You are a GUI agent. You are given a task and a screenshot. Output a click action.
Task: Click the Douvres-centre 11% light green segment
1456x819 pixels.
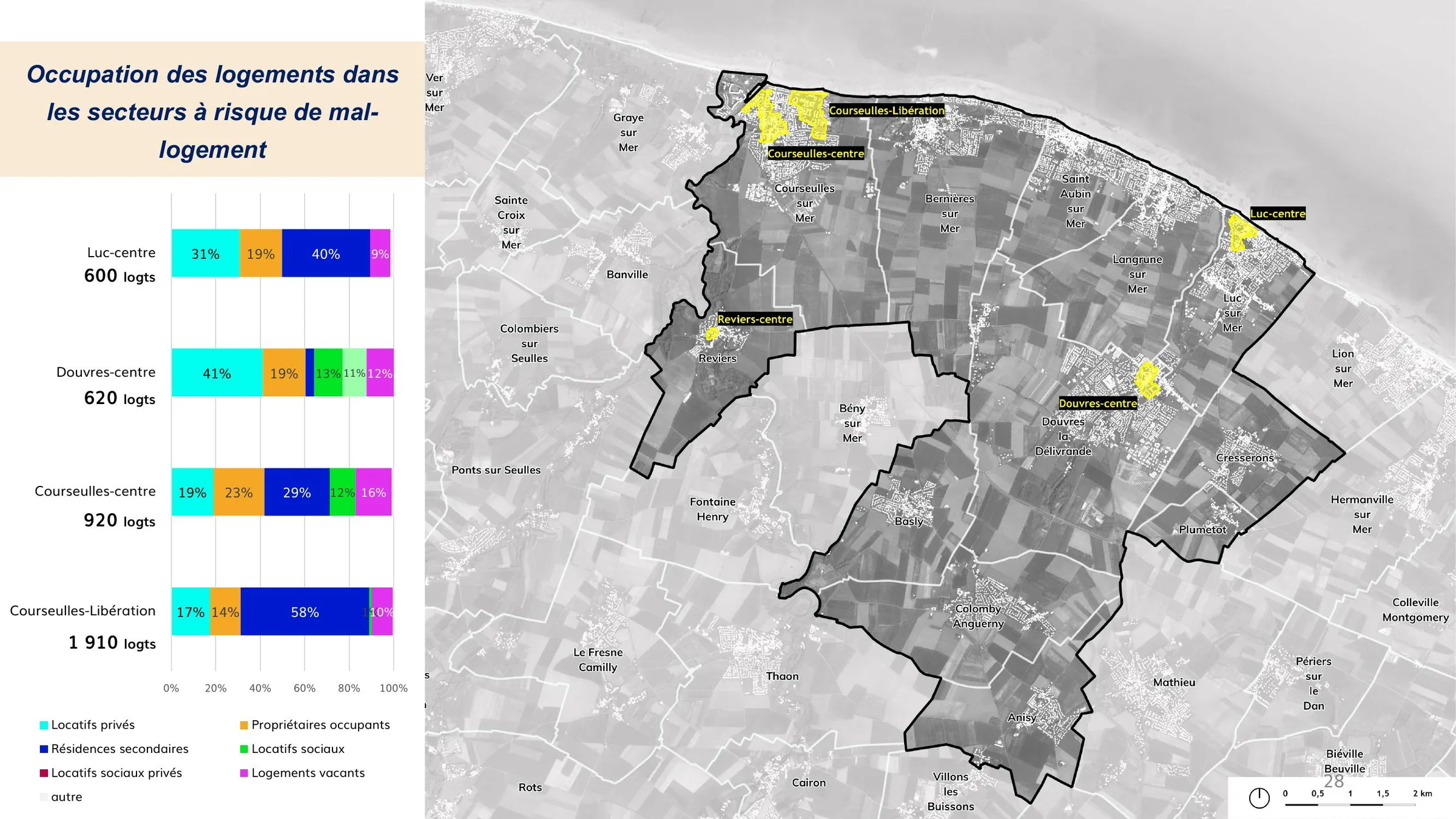pyautogui.click(x=354, y=372)
